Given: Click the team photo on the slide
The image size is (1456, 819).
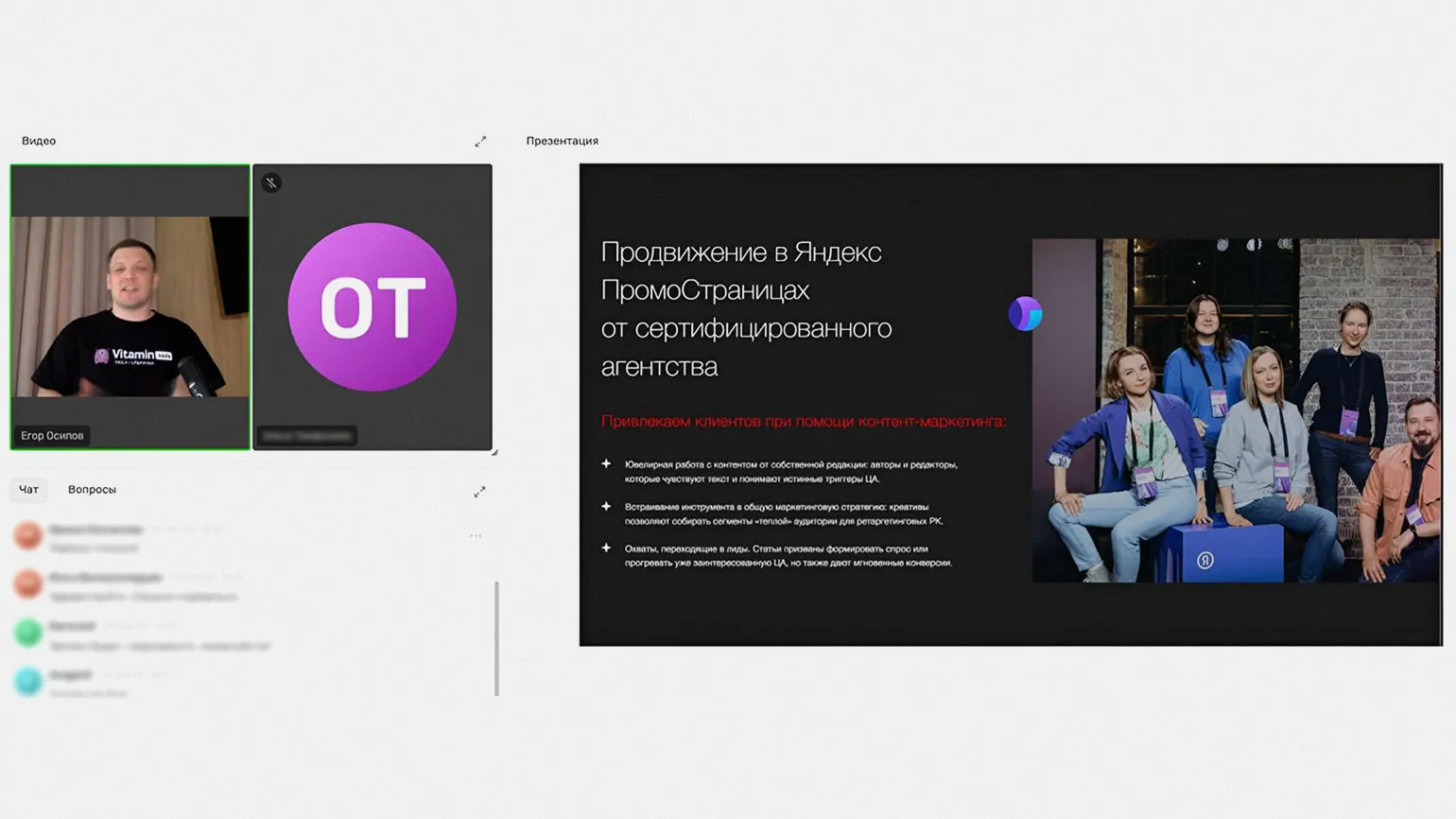Looking at the screenshot, I should (1236, 410).
